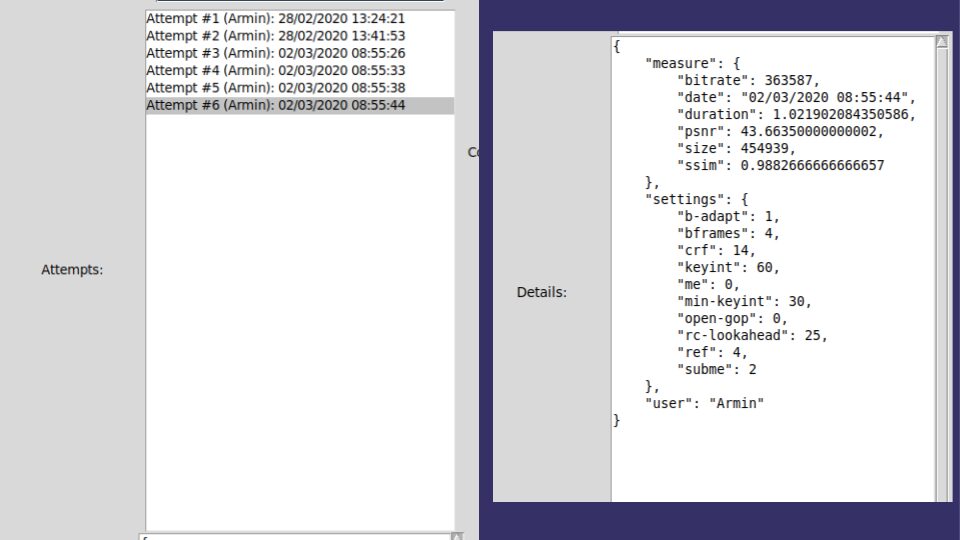Click the Details vertical scrollbar track

point(942,276)
